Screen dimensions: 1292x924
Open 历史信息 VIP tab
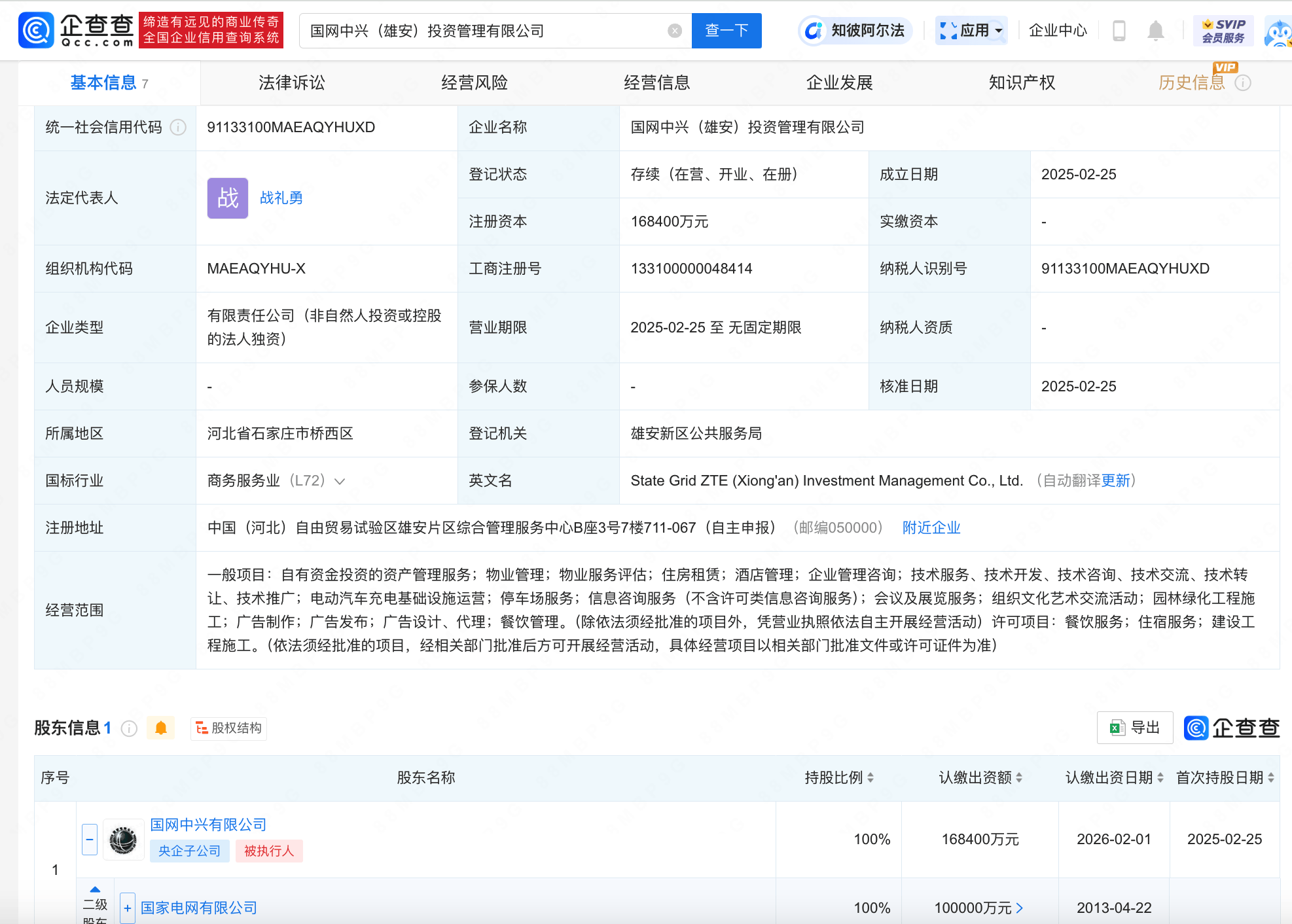point(1191,83)
